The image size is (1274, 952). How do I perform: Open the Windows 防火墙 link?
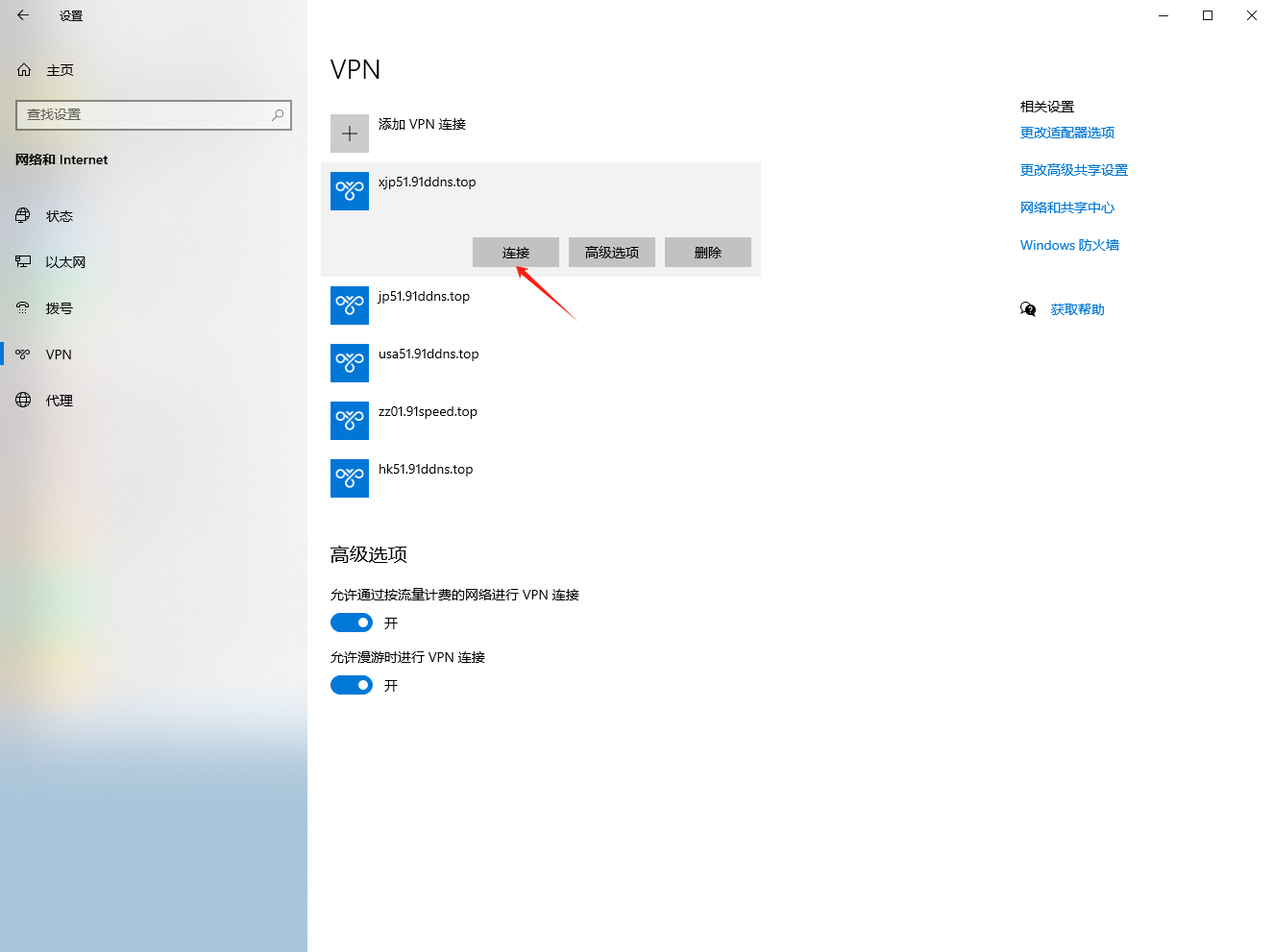(1069, 245)
